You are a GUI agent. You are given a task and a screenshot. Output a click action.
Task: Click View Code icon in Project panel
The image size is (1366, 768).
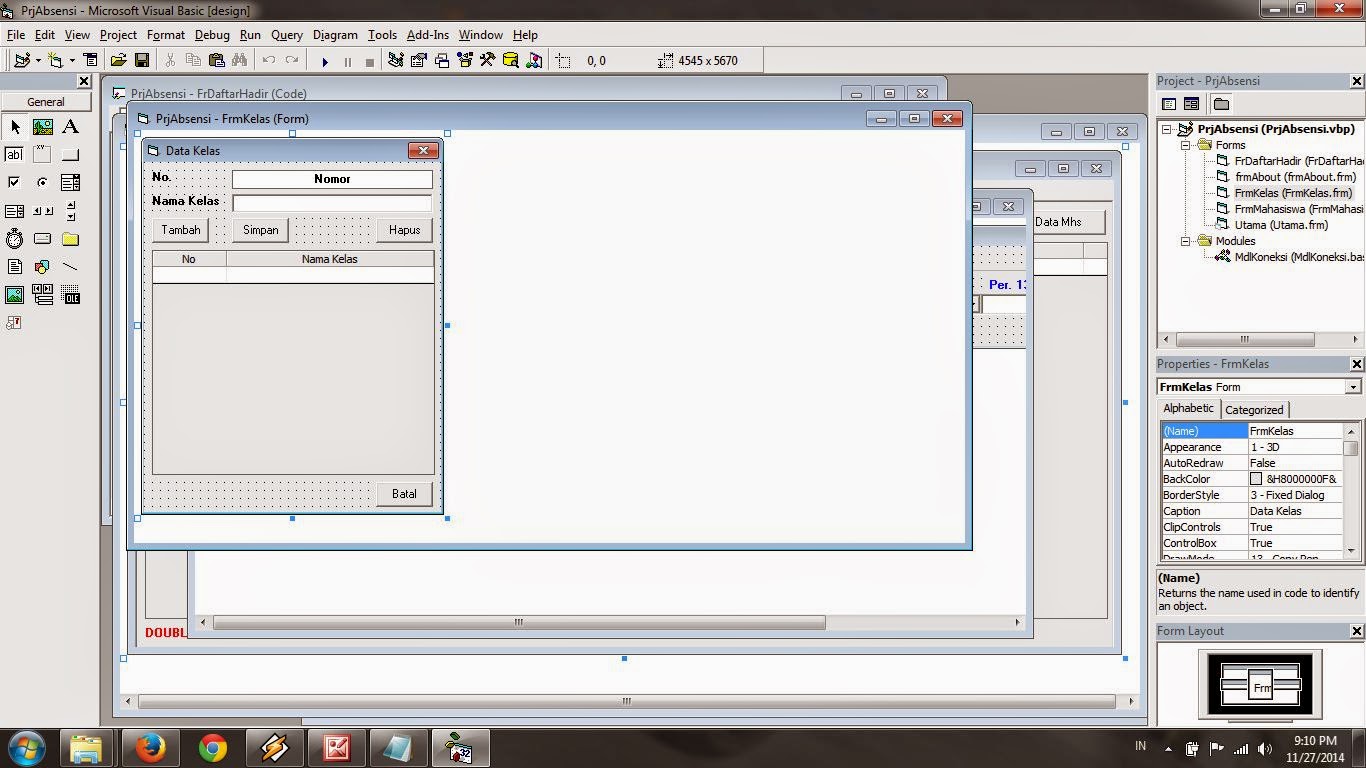(1168, 104)
